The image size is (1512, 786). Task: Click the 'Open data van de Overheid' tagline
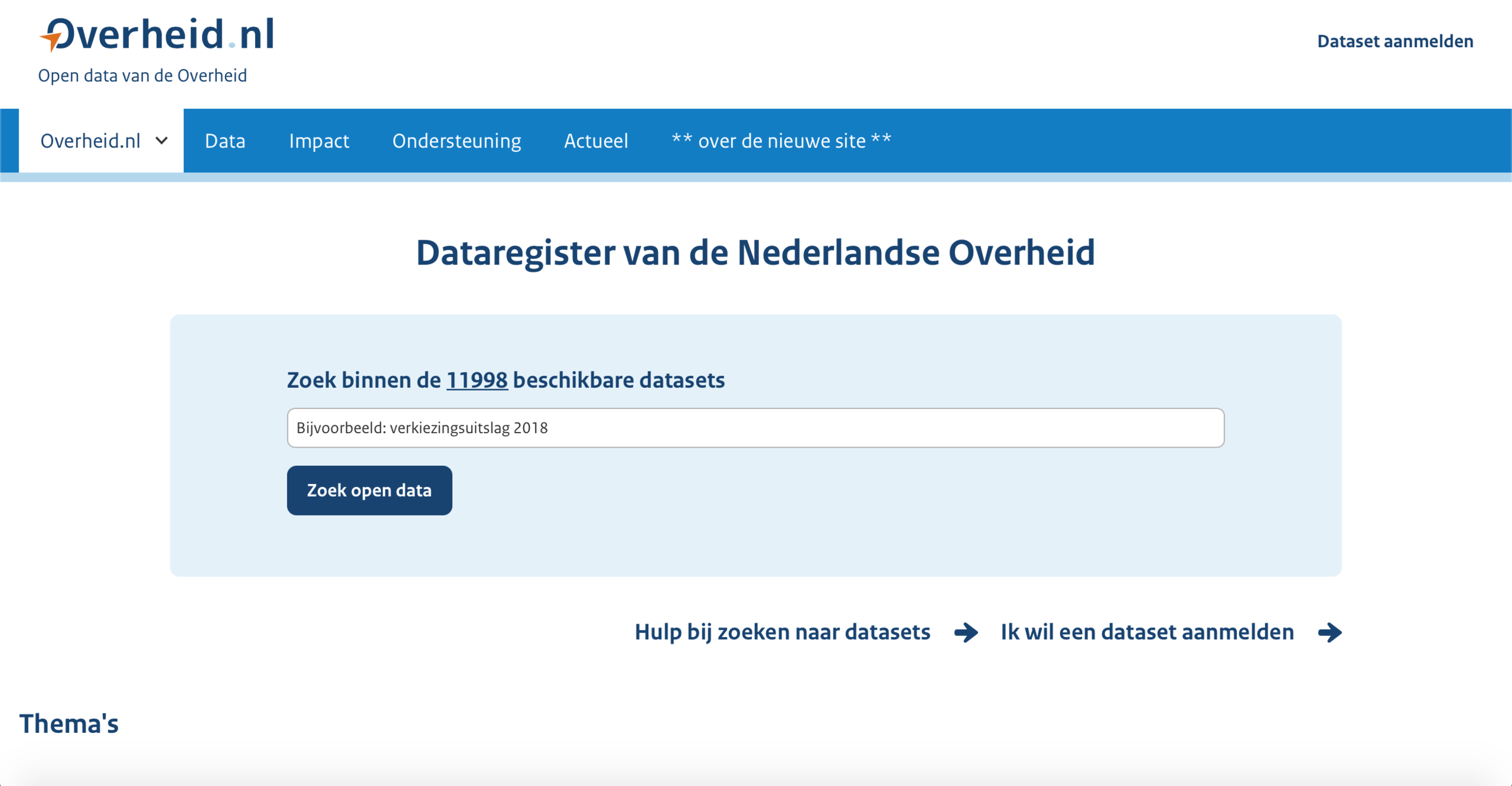(x=142, y=76)
